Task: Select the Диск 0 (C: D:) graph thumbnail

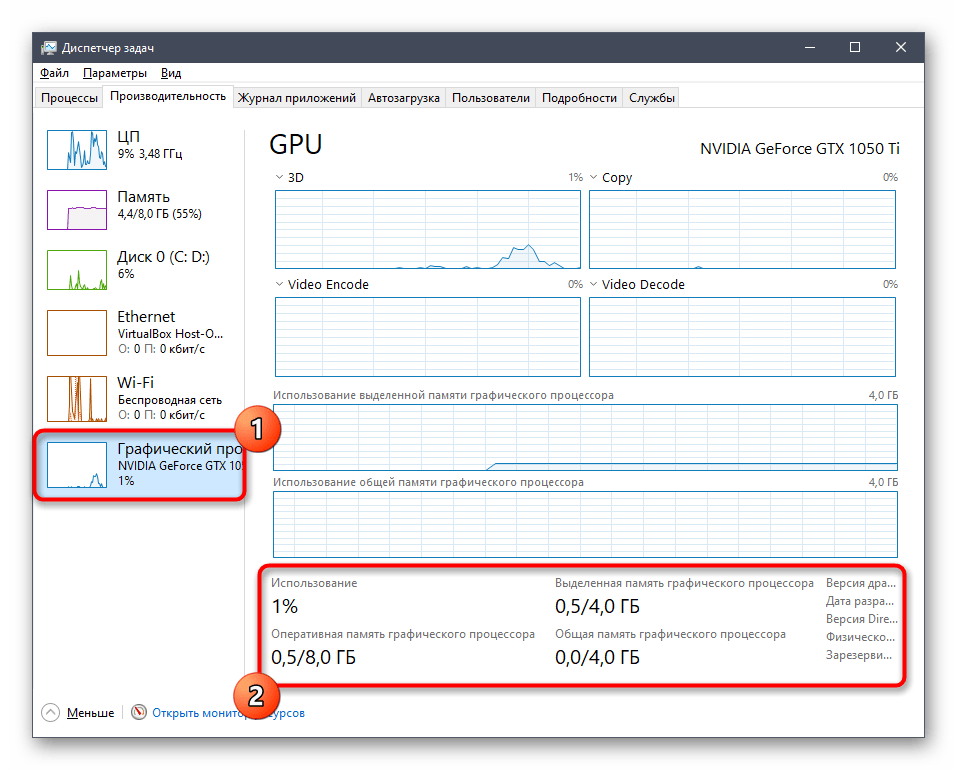Action: [77, 269]
